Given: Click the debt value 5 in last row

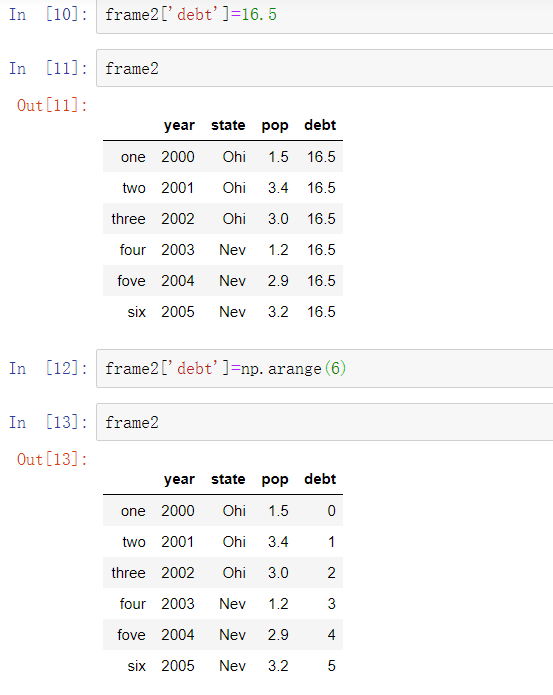Looking at the screenshot, I should (x=331, y=666).
